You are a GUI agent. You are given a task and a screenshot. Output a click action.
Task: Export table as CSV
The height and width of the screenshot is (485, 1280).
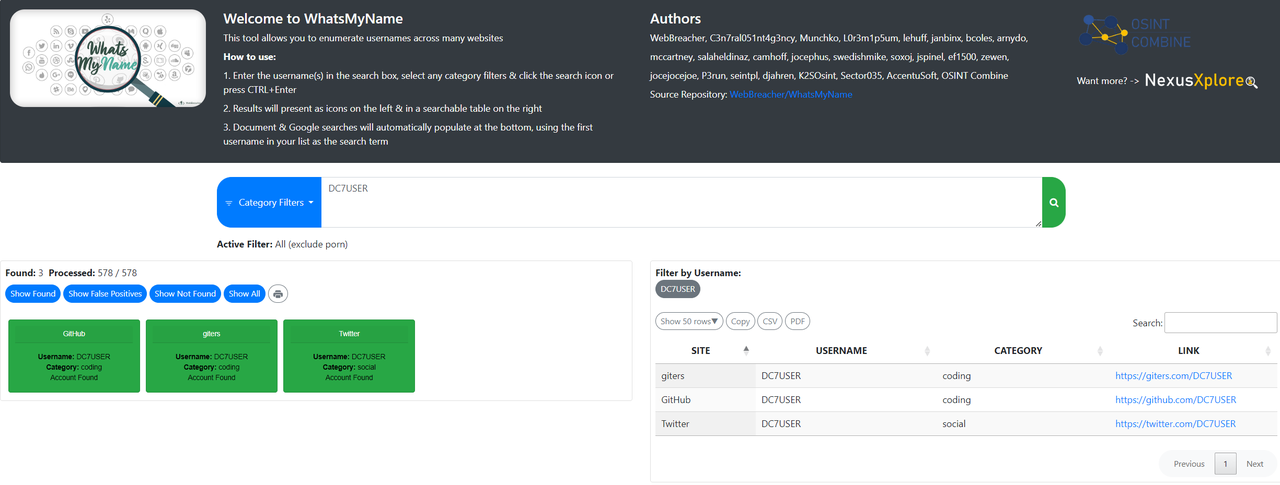tap(769, 321)
